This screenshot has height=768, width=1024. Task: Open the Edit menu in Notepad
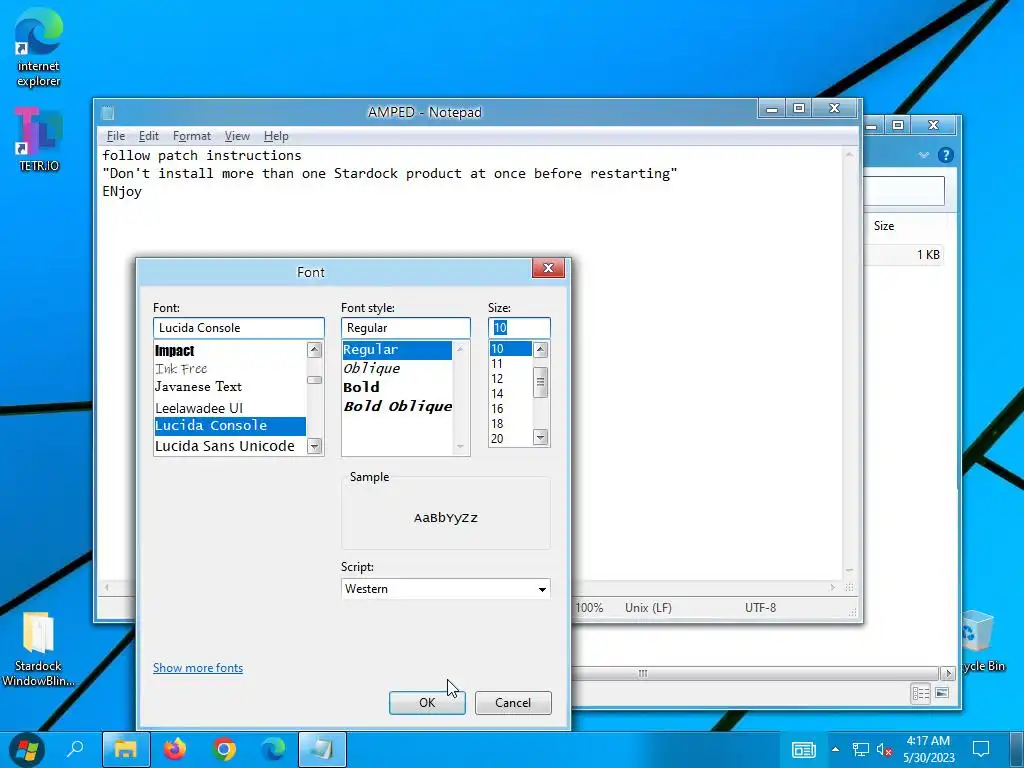[x=148, y=136]
